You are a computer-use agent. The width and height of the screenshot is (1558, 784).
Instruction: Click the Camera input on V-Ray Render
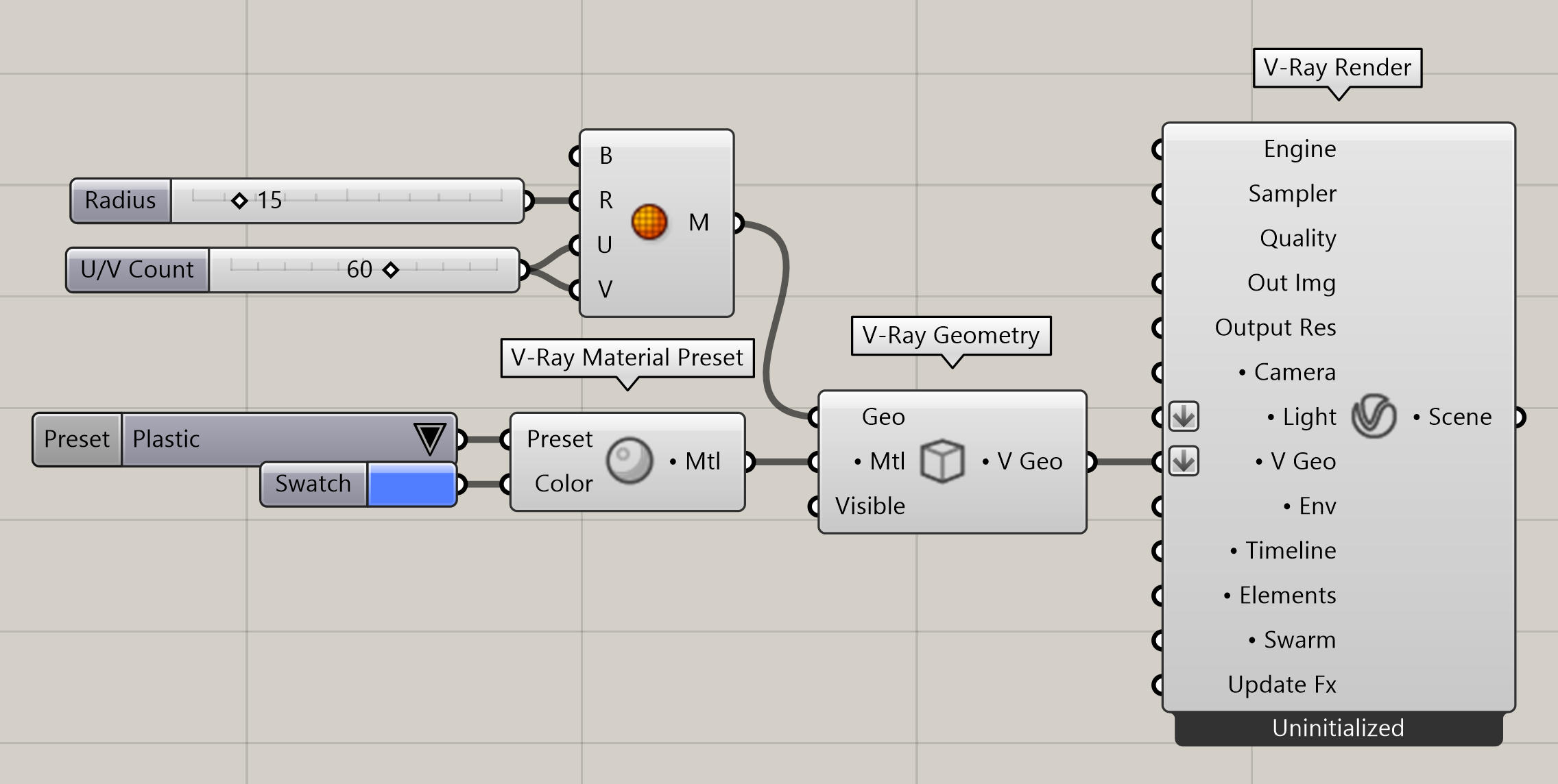[x=1287, y=371]
